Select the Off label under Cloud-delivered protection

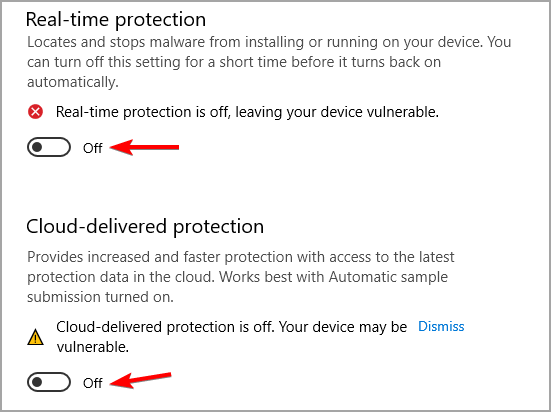[93, 383]
